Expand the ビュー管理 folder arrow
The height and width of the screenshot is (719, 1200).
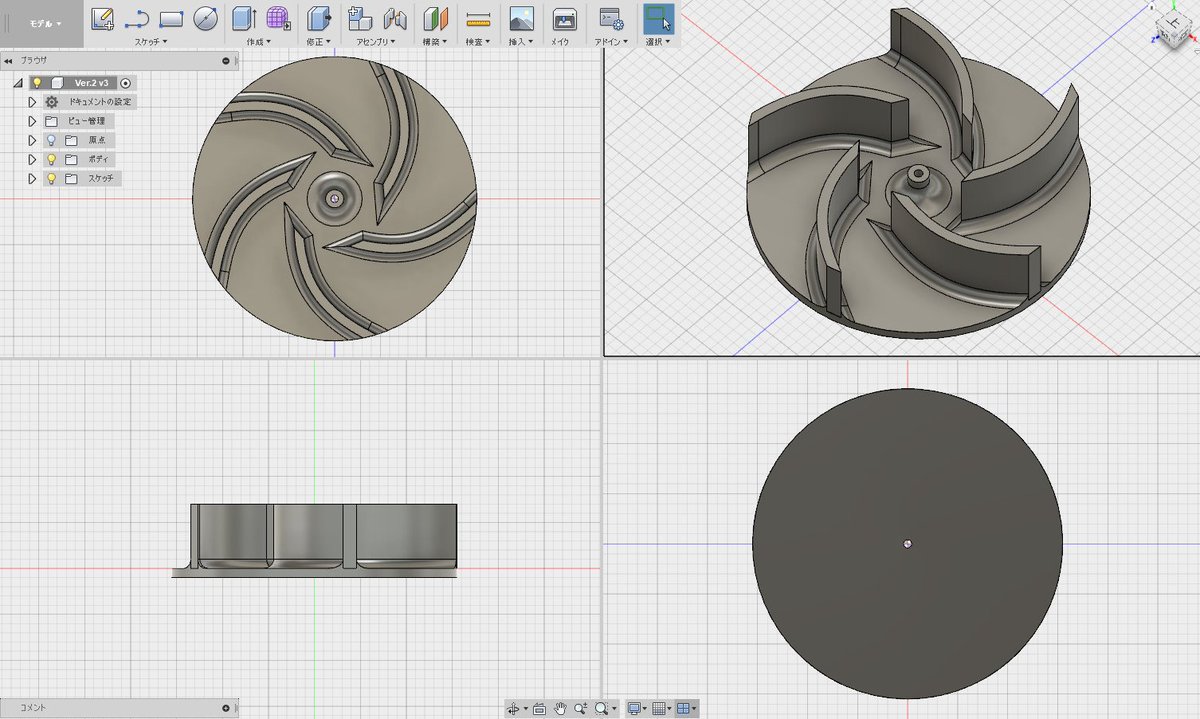[32, 121]
